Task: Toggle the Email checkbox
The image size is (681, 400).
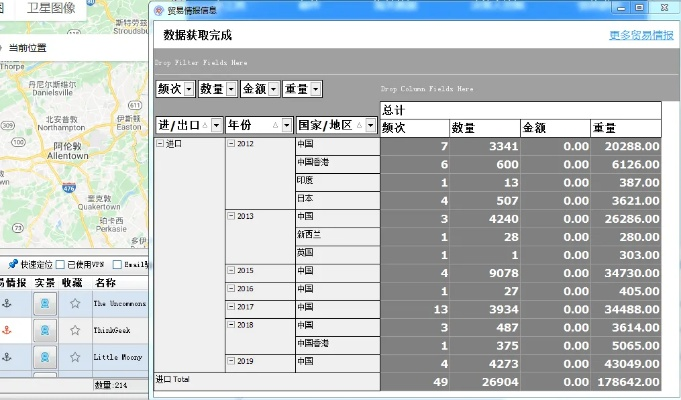Action: click(x=118, y=265)
